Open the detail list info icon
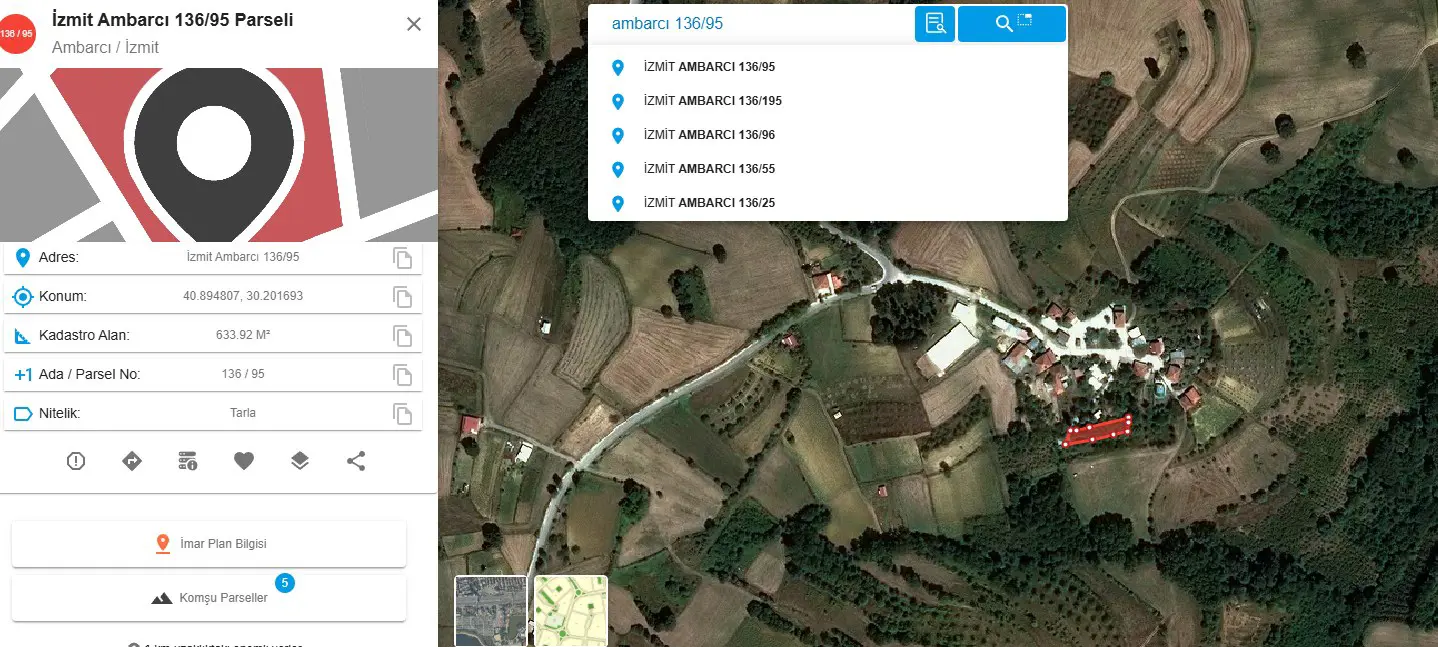 click(x=188, y=461)
